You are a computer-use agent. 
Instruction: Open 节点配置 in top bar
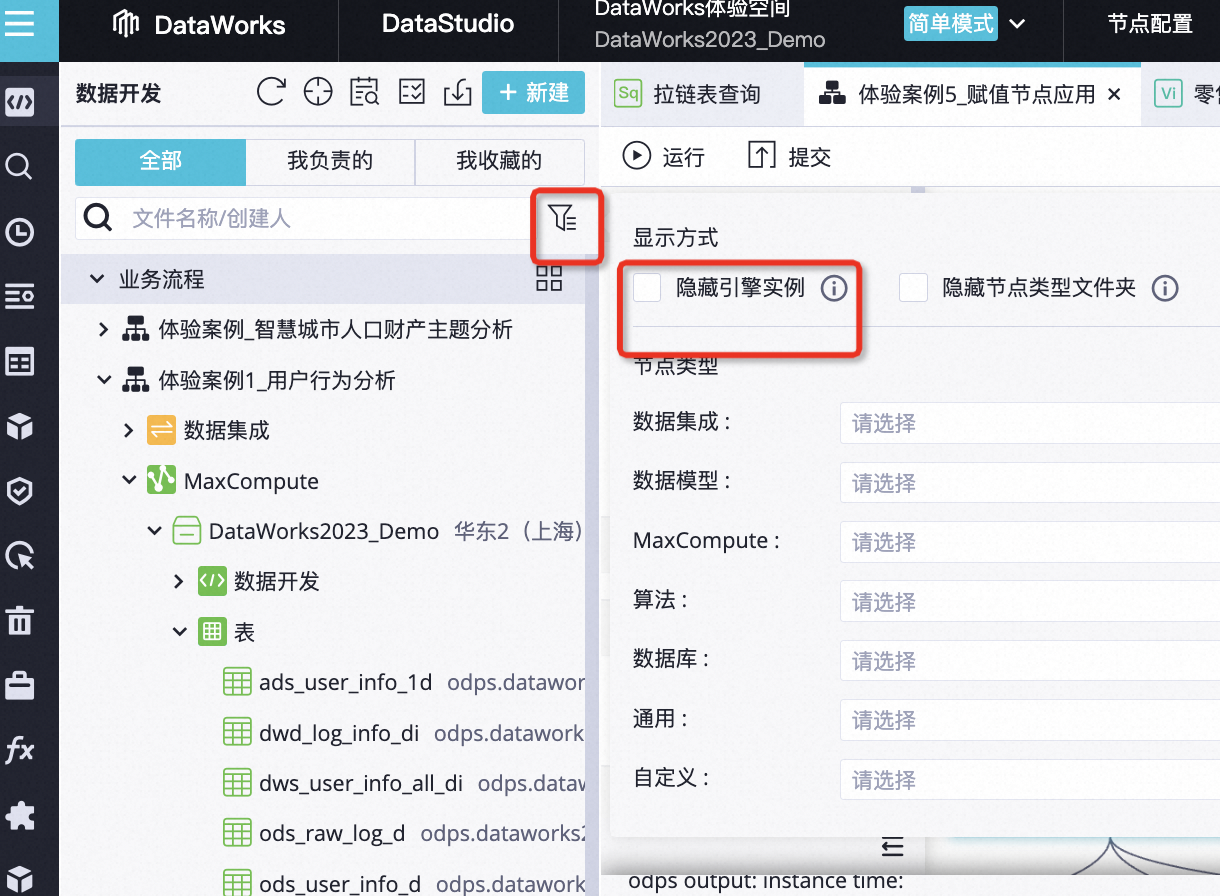click(1150, 24)
